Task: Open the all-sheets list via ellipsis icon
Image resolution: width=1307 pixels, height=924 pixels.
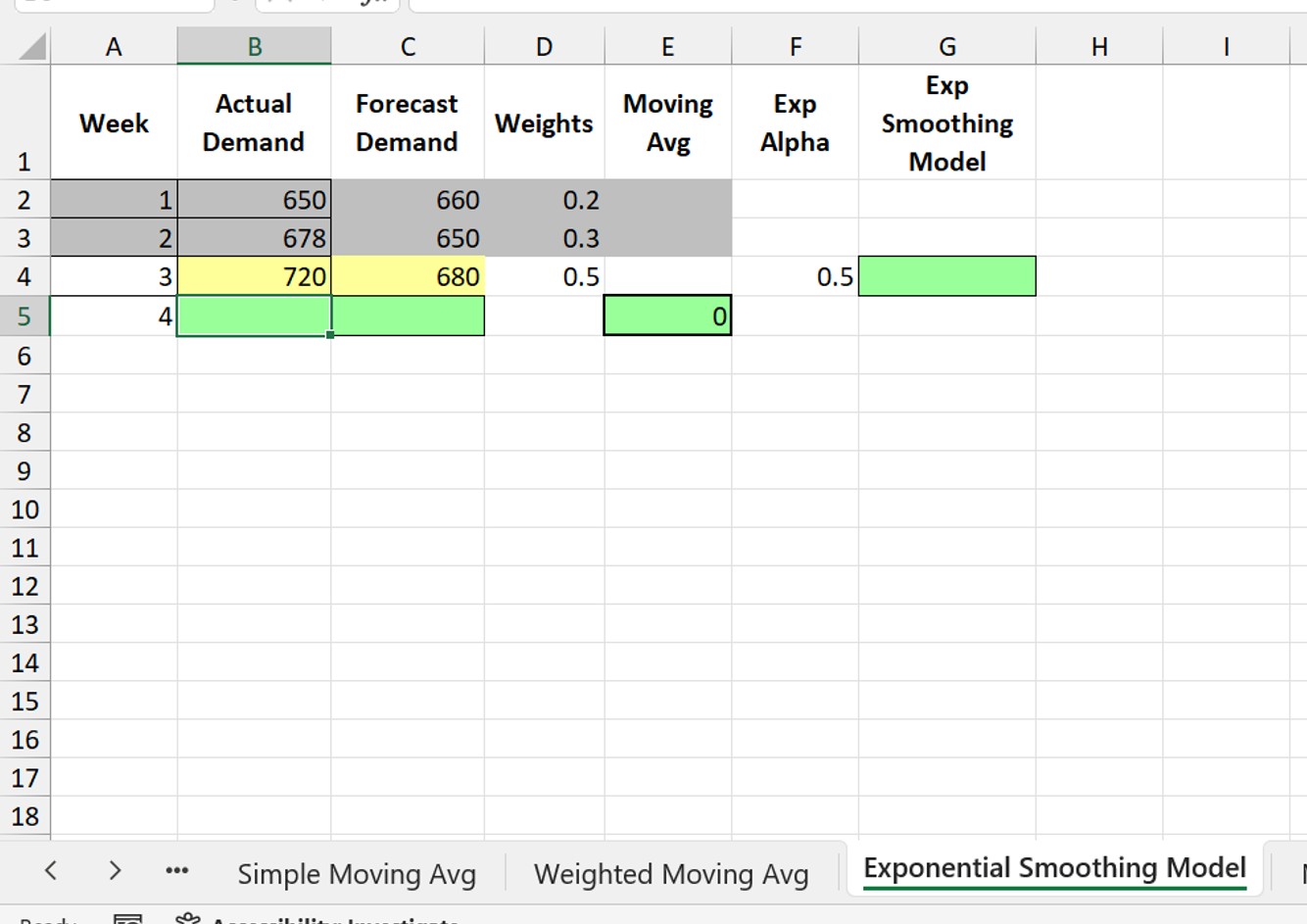Action: point(176,871)
